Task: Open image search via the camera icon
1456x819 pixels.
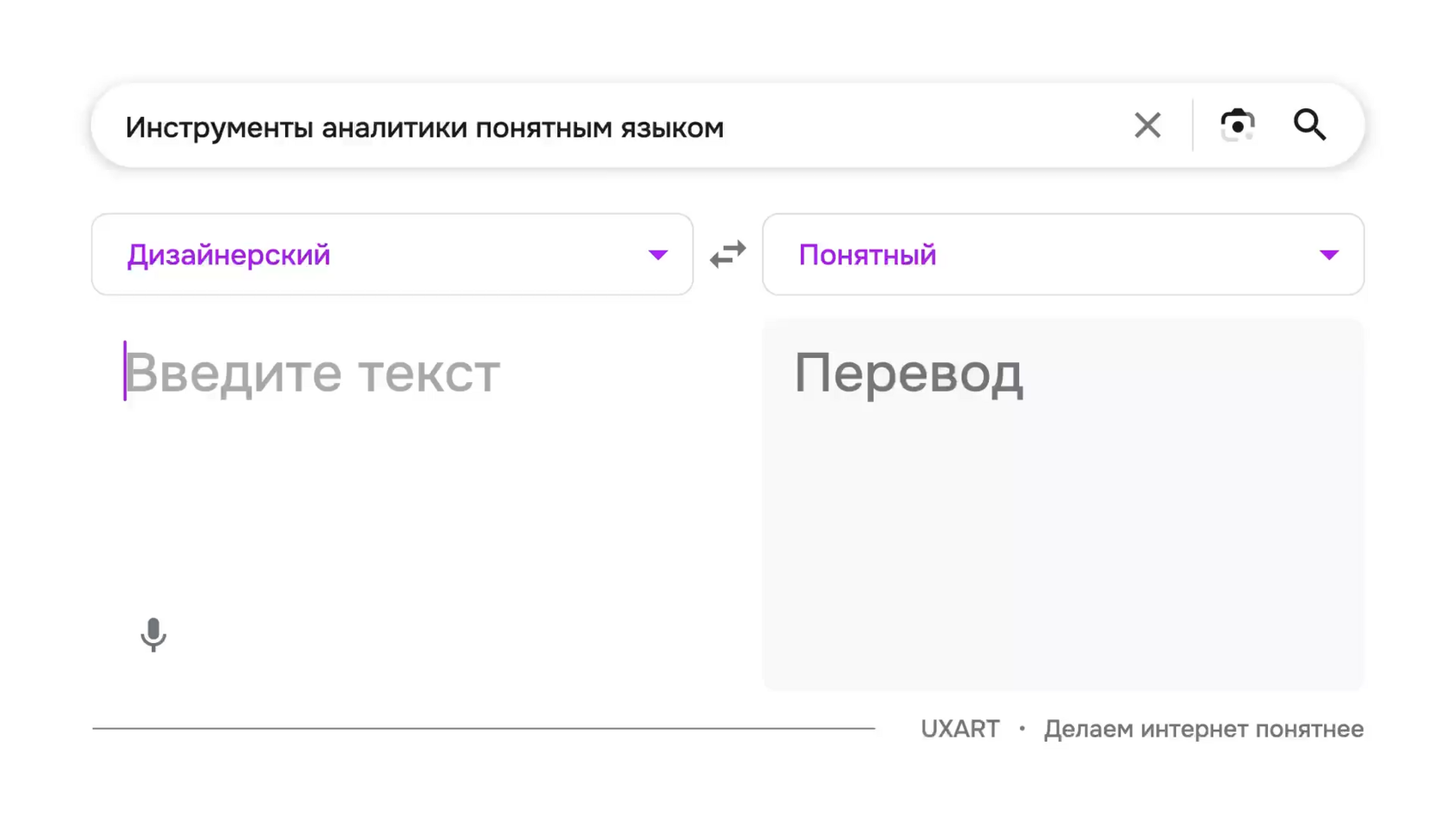Action: coord(1237,126)
